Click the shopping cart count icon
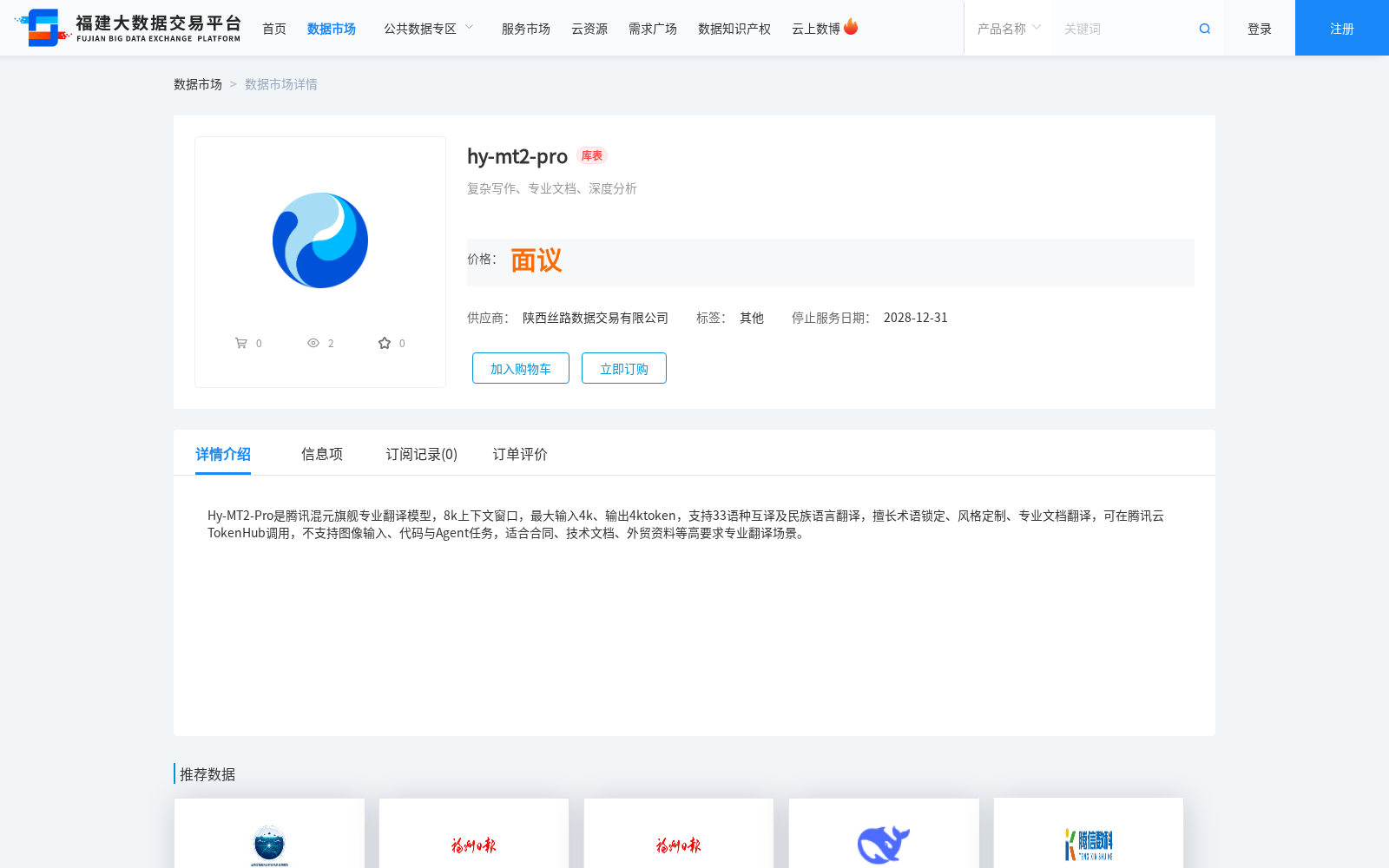Screen dimensions: 1389x868 (241, 343)
